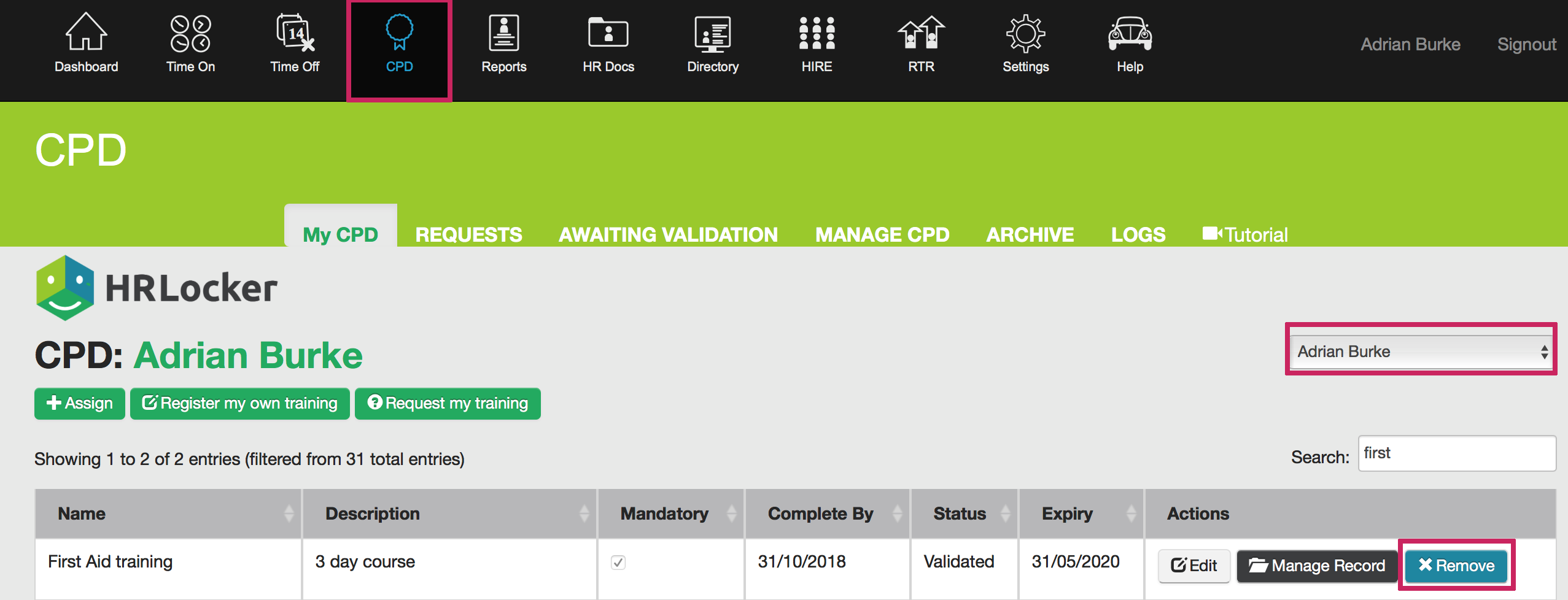Image resolution: width=1568 pixels, height=600 pixels.
Task: Toggle Mandatory checkbox for First Aid training
Action: (618, 563)
